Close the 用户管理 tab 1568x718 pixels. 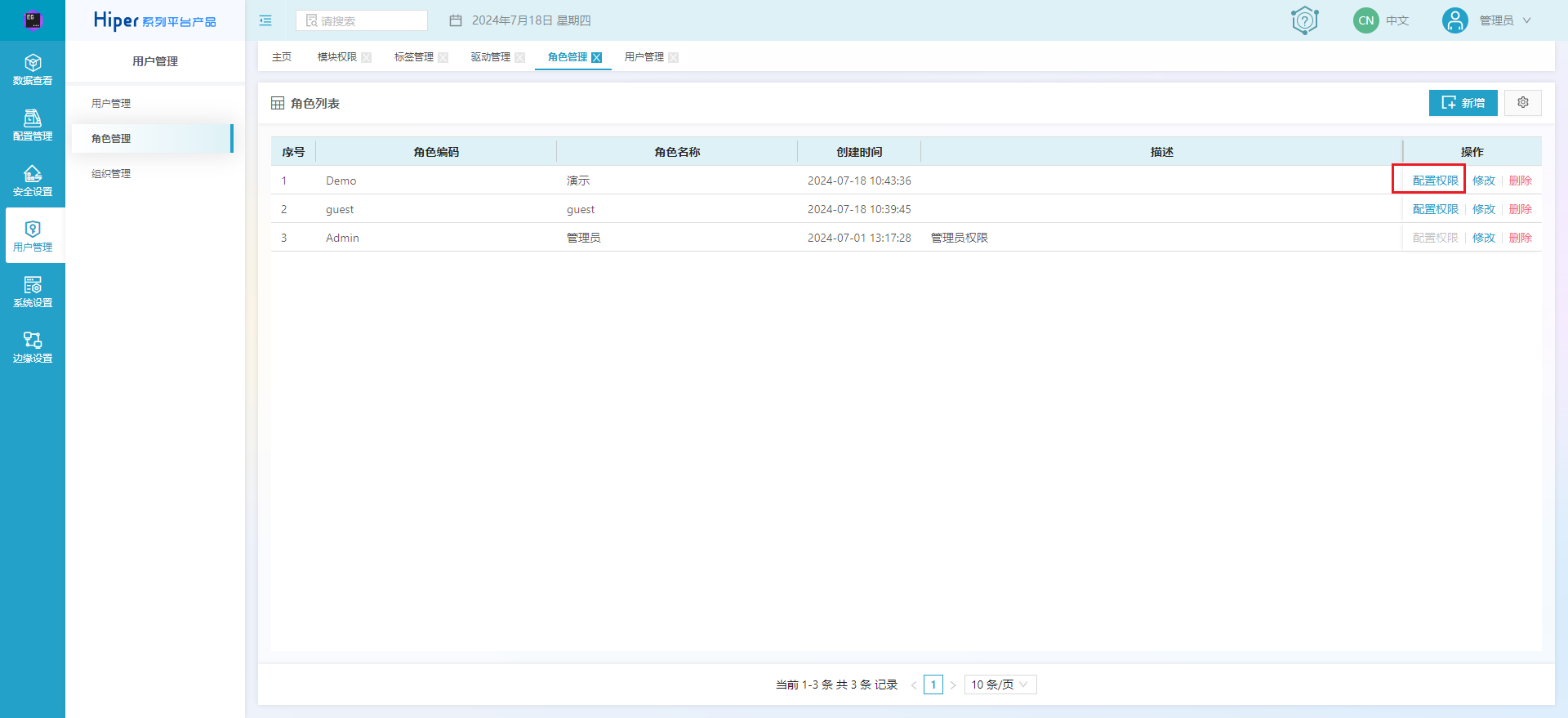(674, 57)
